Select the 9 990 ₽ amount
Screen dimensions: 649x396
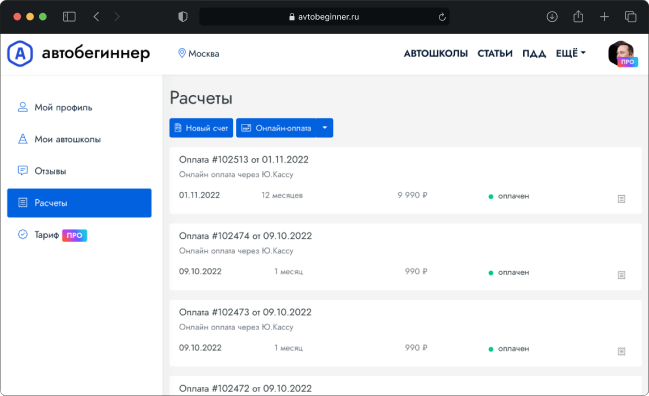(412, 195)
